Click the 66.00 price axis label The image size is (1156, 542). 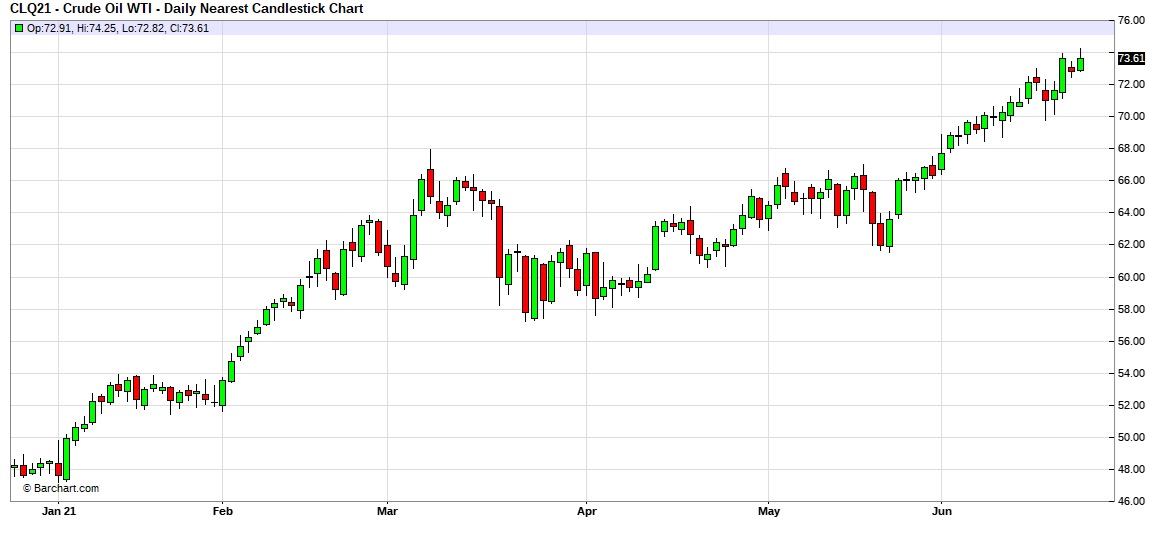tap(1132, 181)
